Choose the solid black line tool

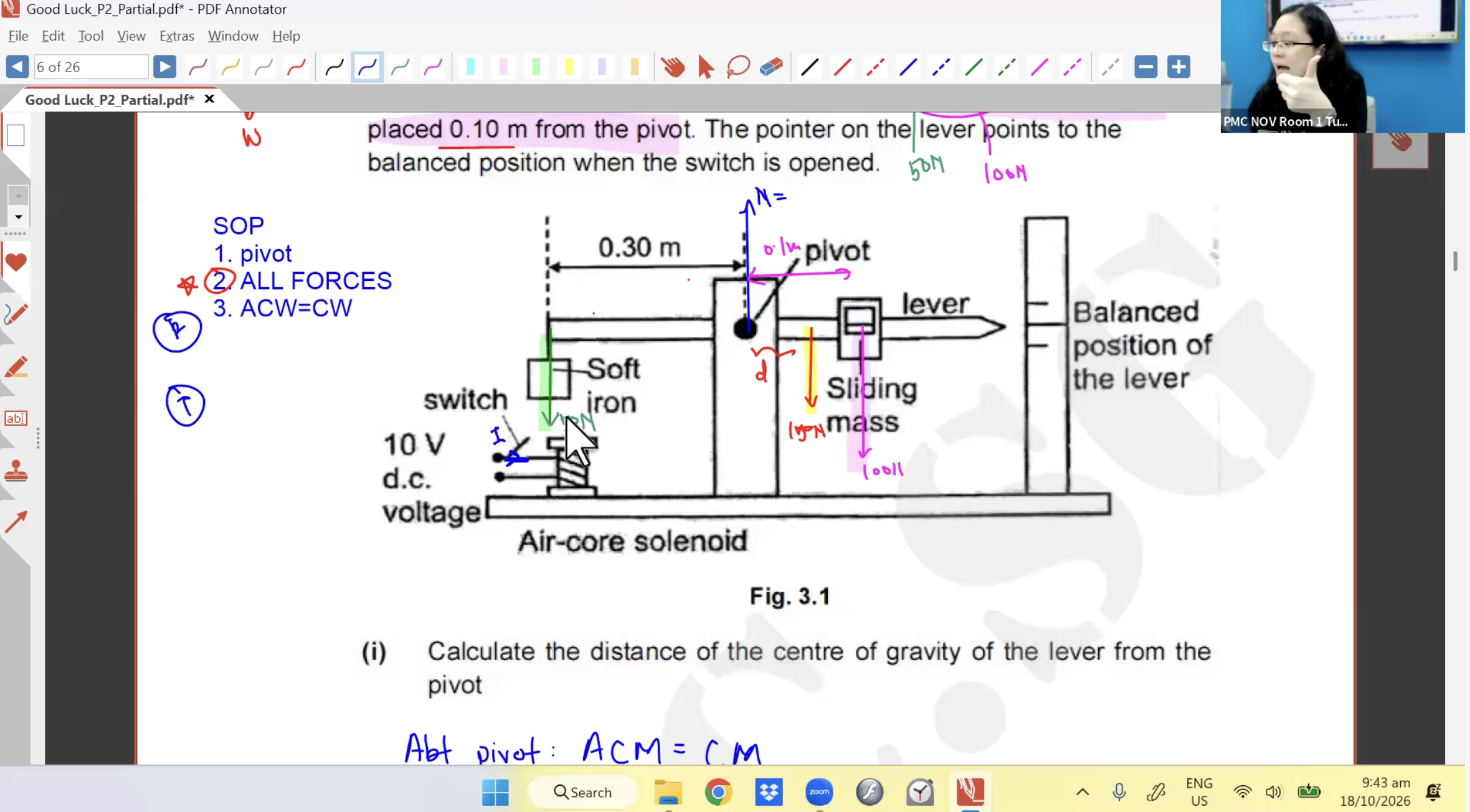pyautogui.click(x=809, y=67)
